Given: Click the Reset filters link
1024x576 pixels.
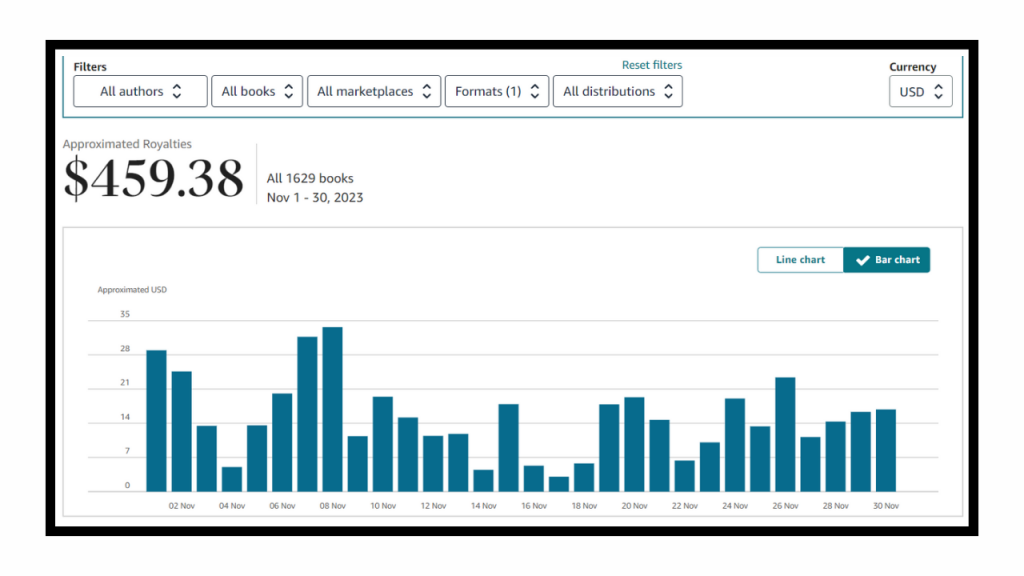Looking at the screenshot, I should (x=652, y=65).
